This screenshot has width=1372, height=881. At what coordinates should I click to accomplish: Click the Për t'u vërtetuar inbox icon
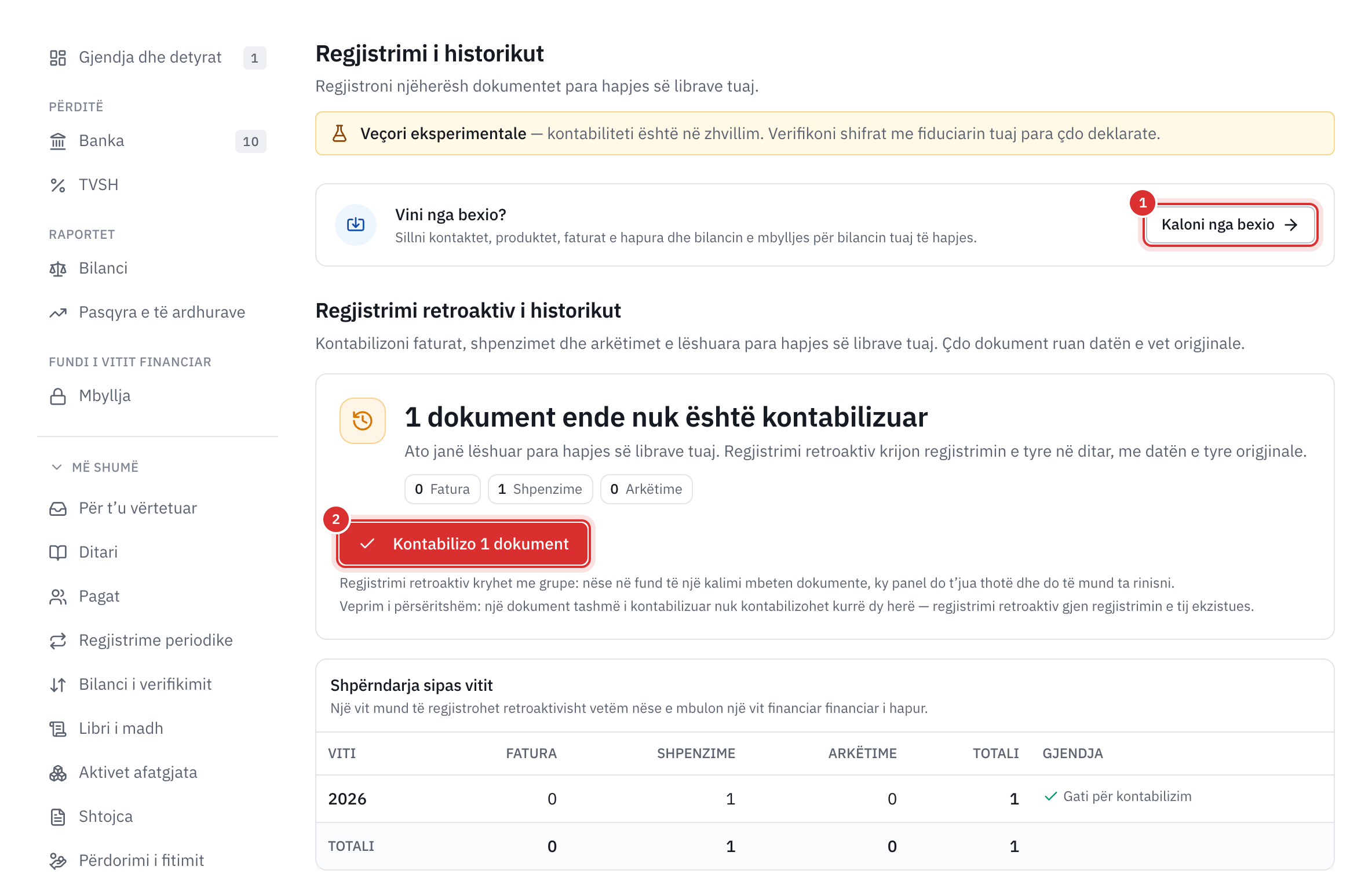(x=58, y=508)
